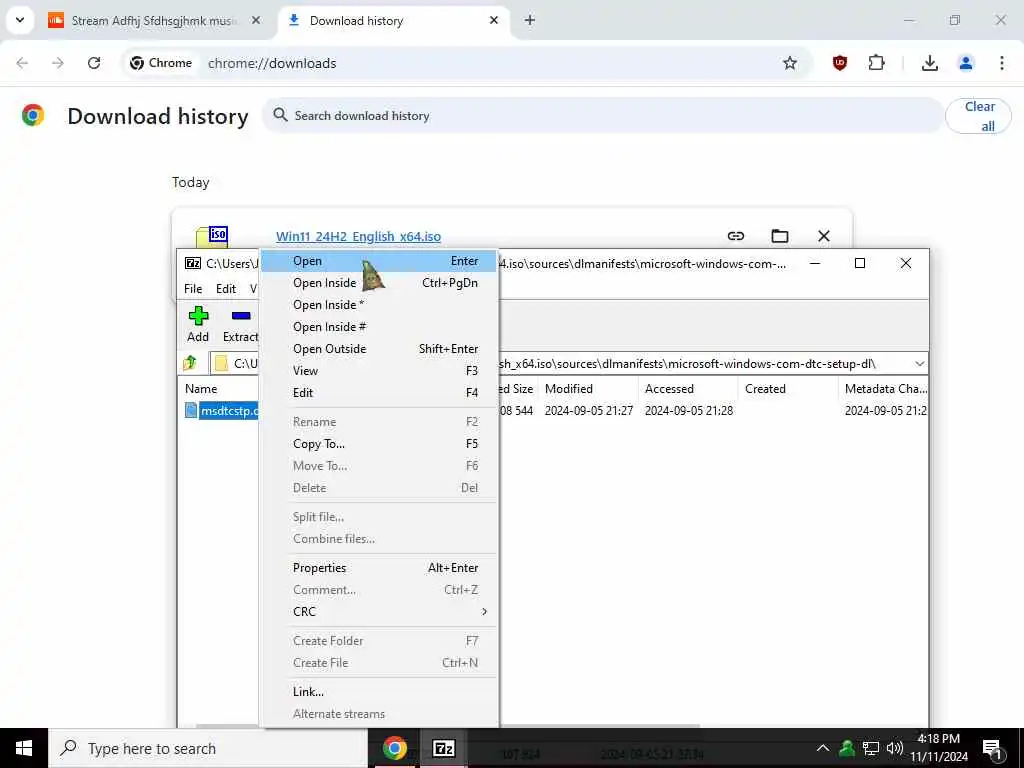Viewport: 1024px width, 768px height.
Task: Minimize the 7-Zip window
Action: click(815, 263)
